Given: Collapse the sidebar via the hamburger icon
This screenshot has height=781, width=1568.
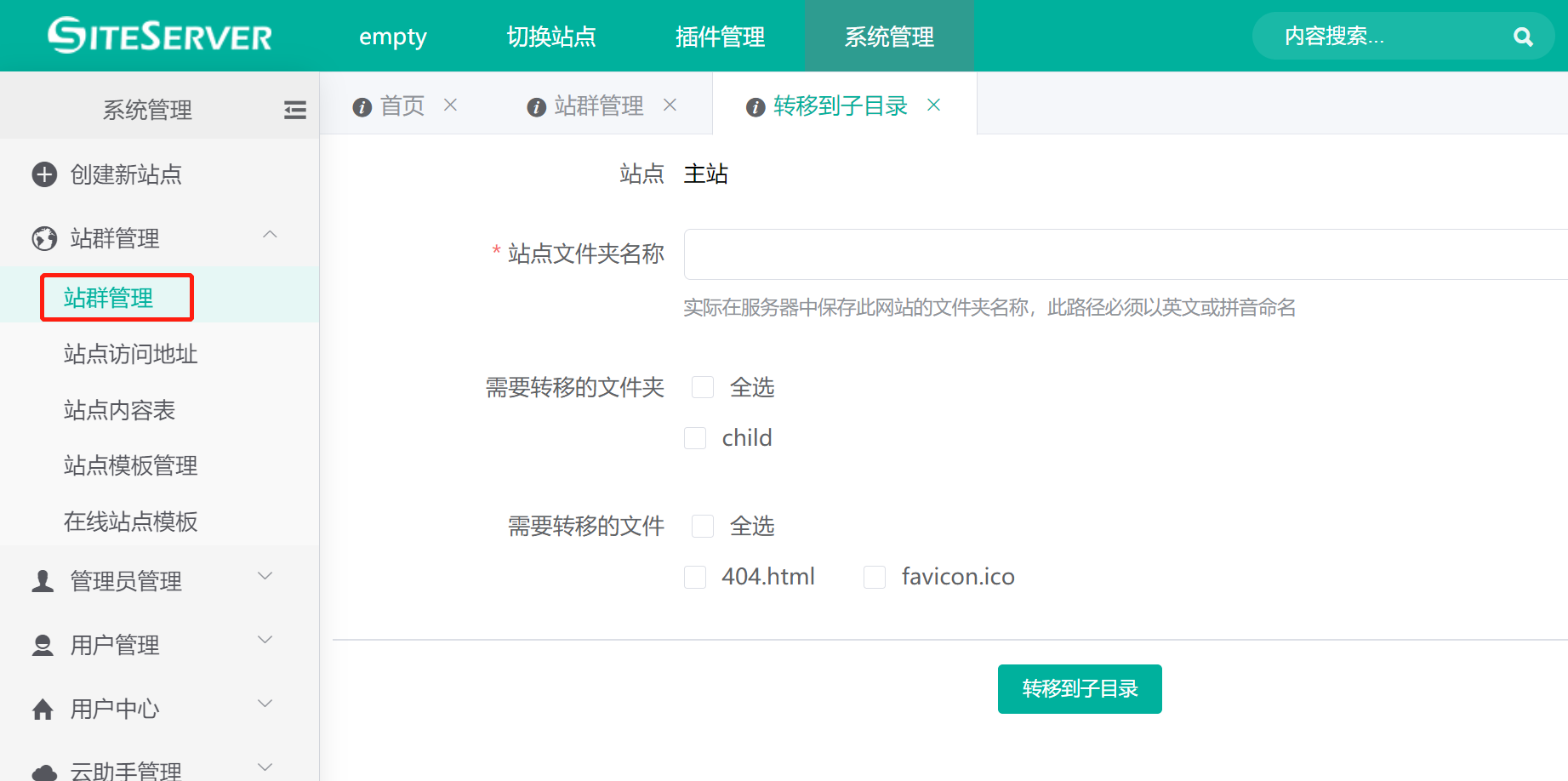Looking at the screenshot, I should click(x=294, y=109).
